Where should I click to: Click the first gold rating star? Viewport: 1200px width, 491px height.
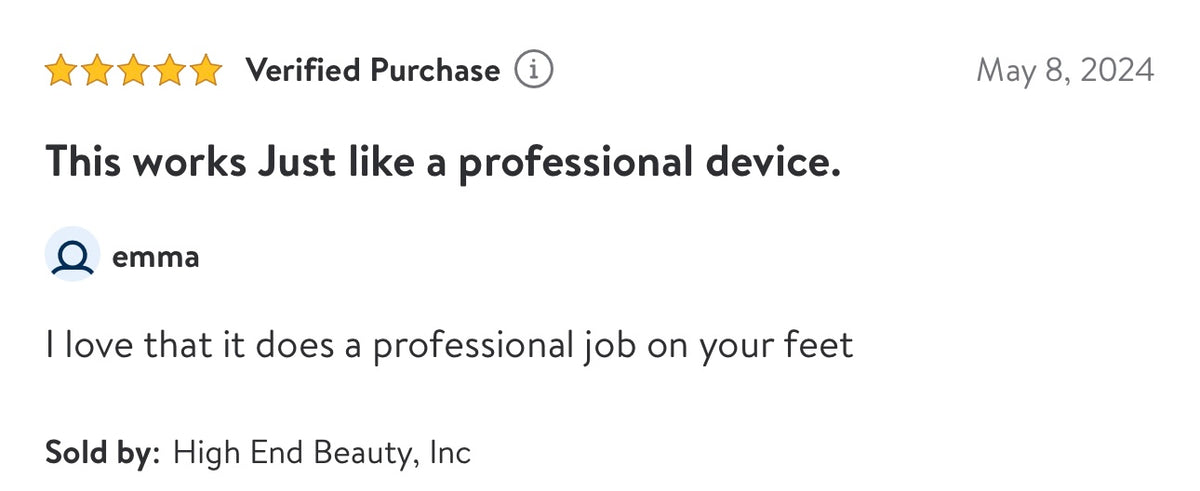click(61, 71)
